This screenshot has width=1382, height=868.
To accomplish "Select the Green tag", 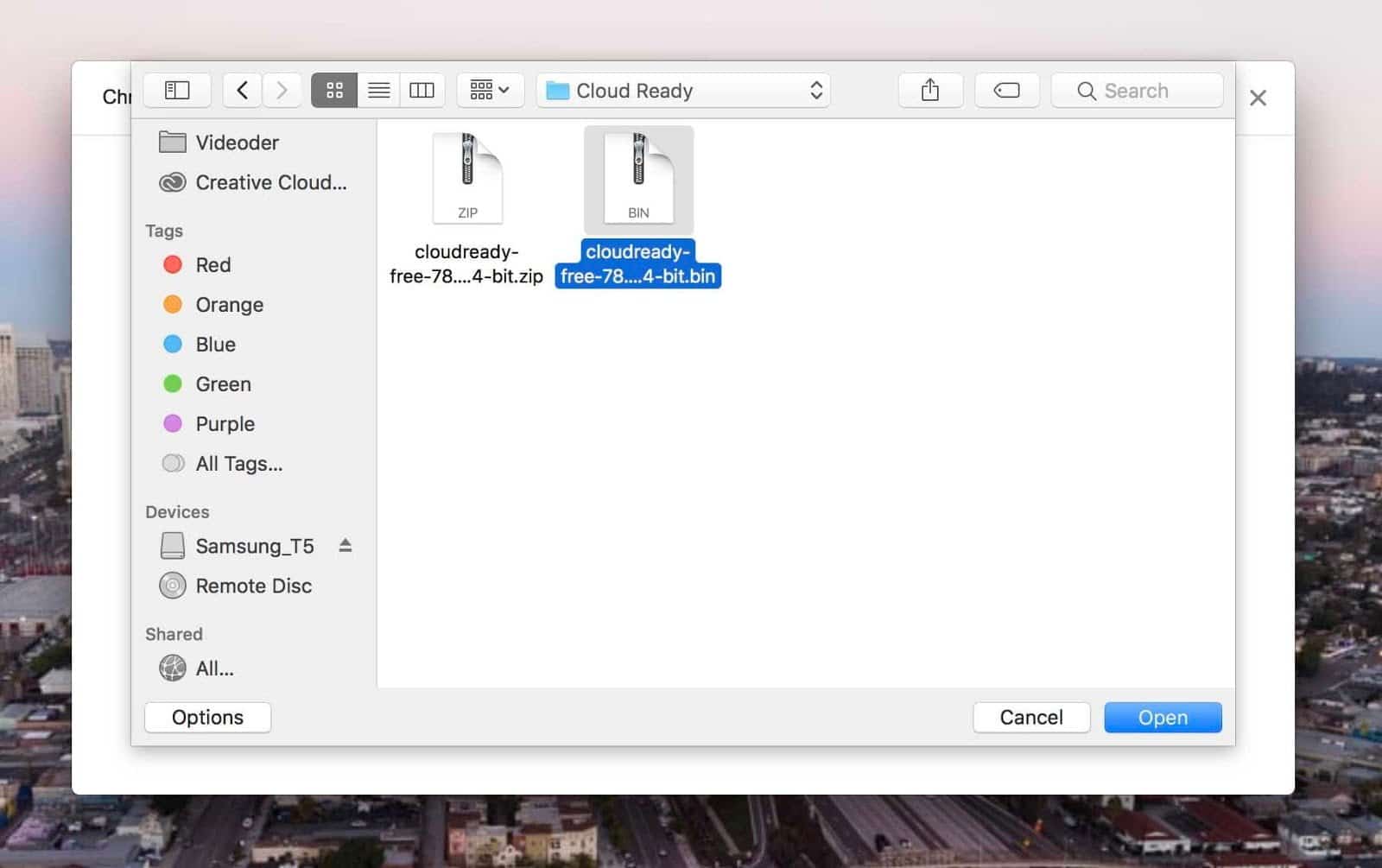I will tap(222, 383).
